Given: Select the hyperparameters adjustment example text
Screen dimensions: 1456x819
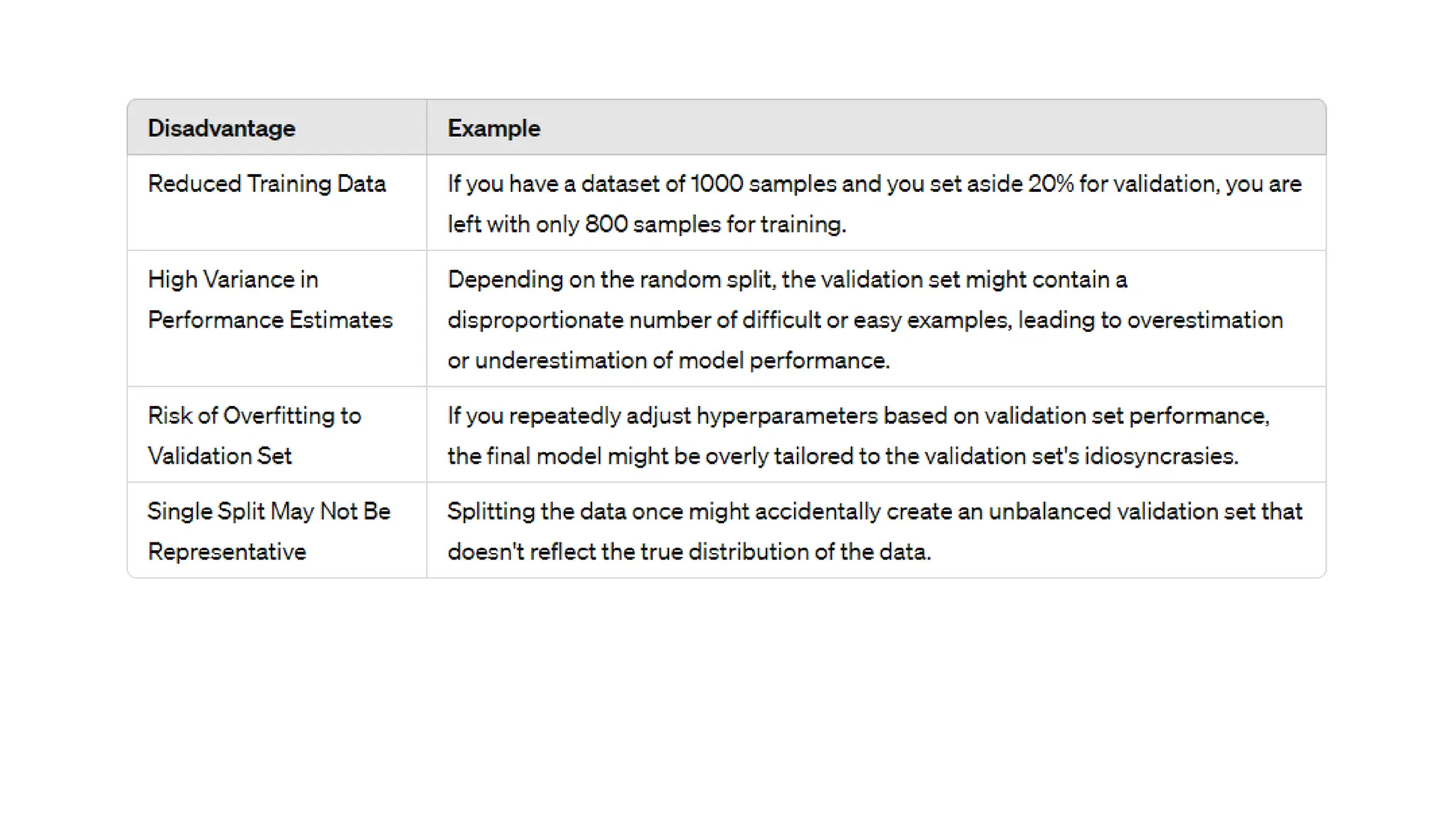Looking at the screenshot, I should click(x=858, y=416).
